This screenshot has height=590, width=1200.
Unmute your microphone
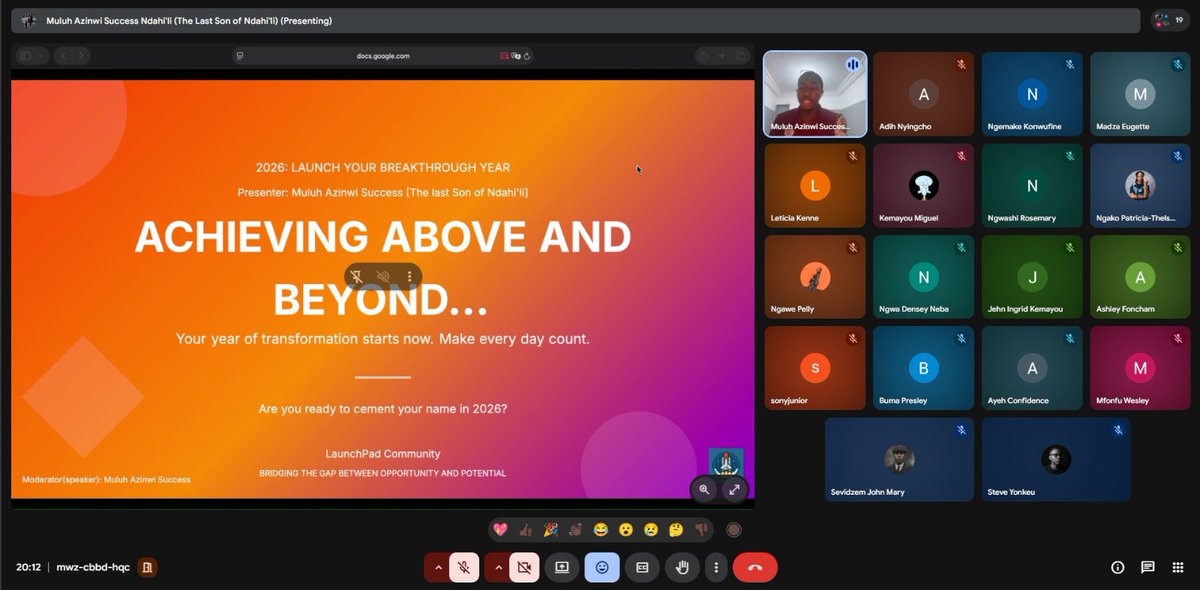coord(464,567)
